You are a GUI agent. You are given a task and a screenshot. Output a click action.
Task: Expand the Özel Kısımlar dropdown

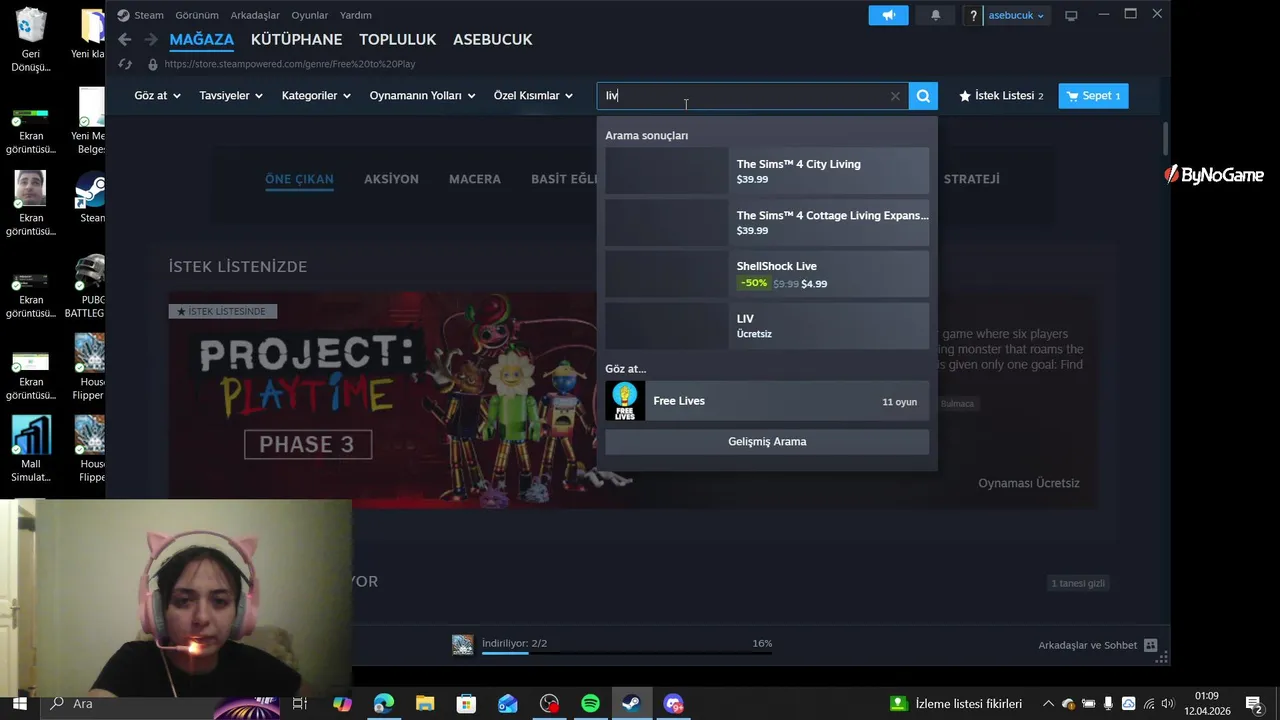pyautogui.click(x=533, y=96)
